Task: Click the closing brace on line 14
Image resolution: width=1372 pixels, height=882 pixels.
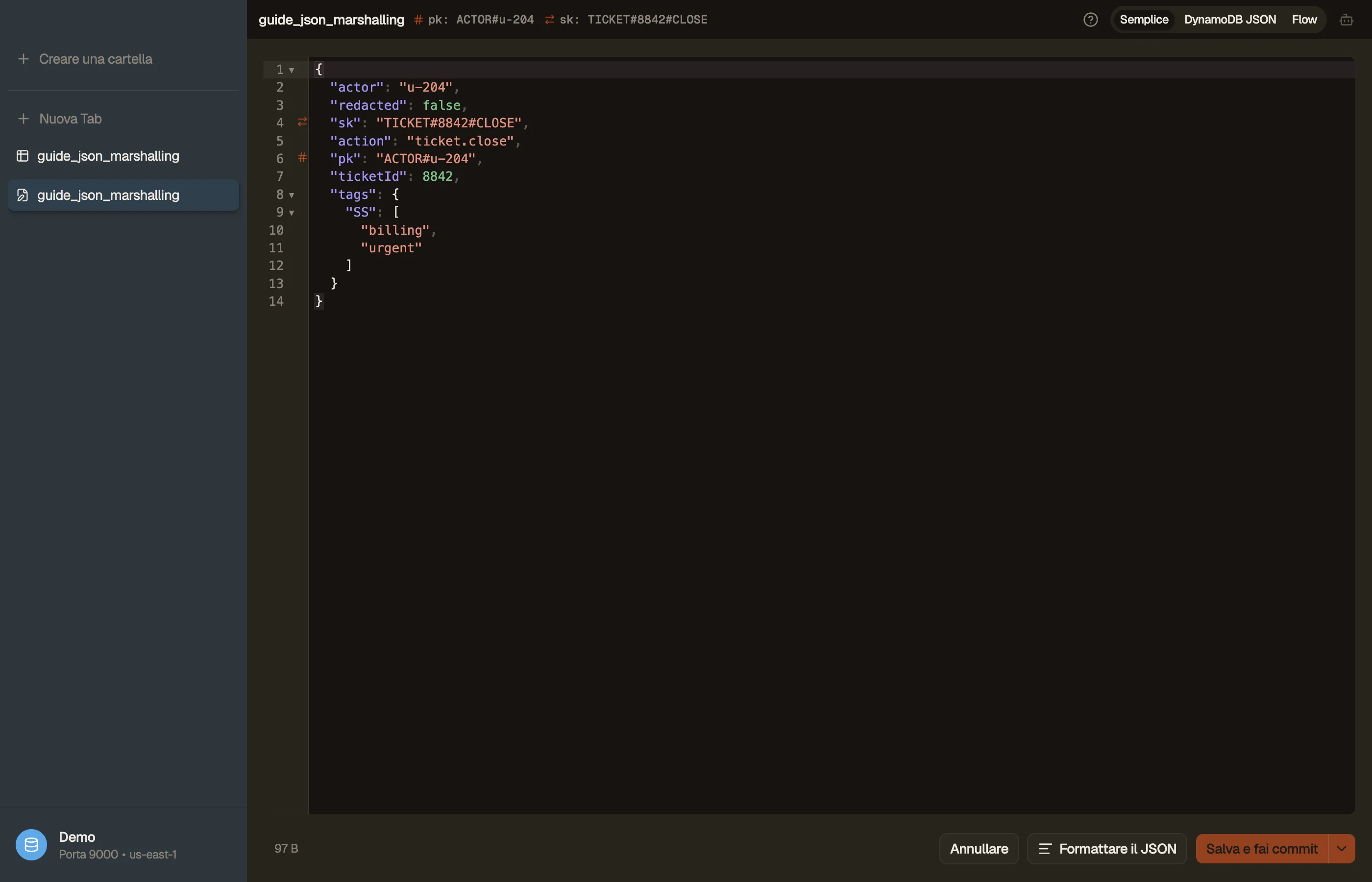Action: coord(319,301)
